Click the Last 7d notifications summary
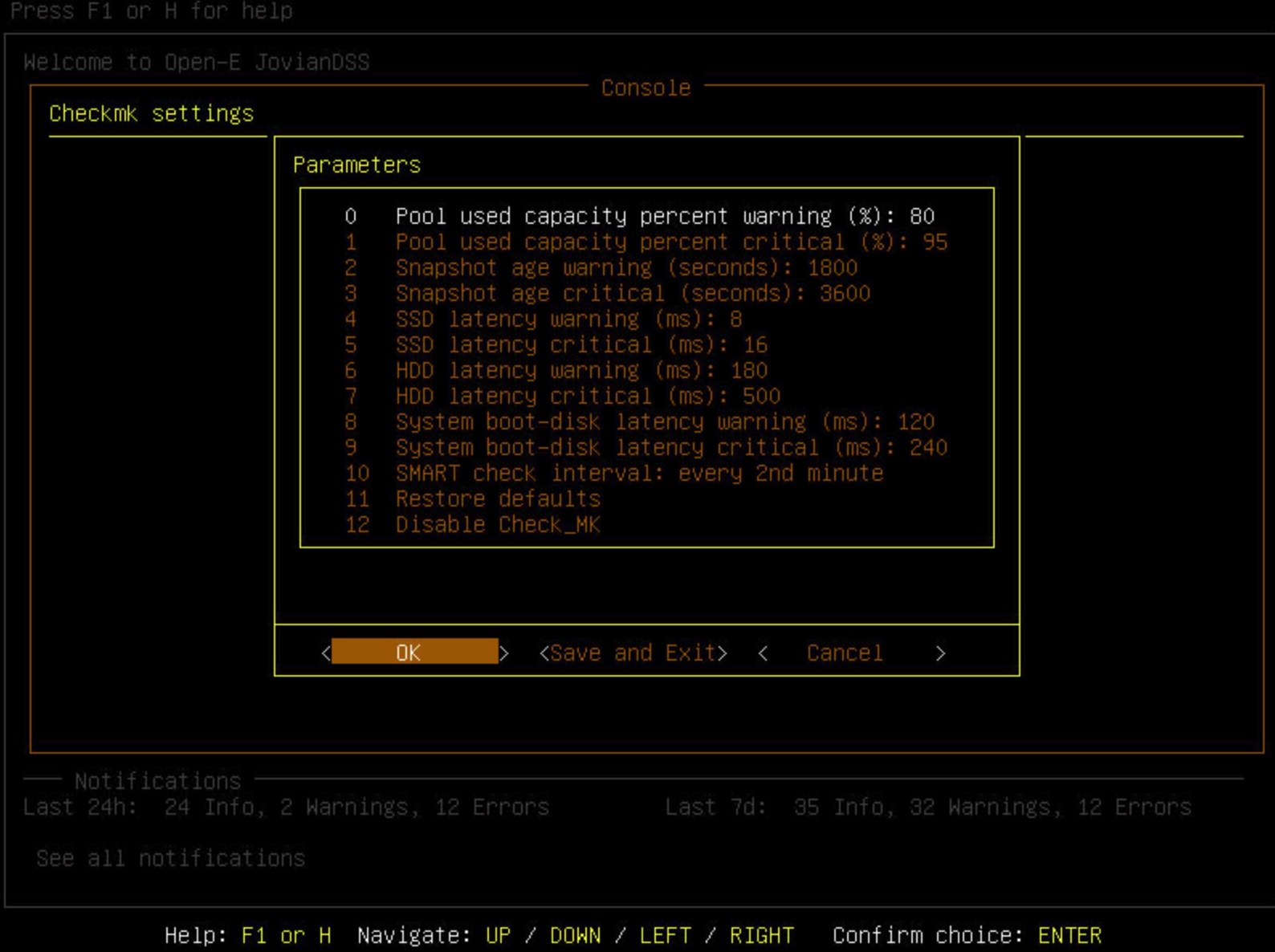The height and width of the screenshot is (952, 1275). (x=928, y=807)
